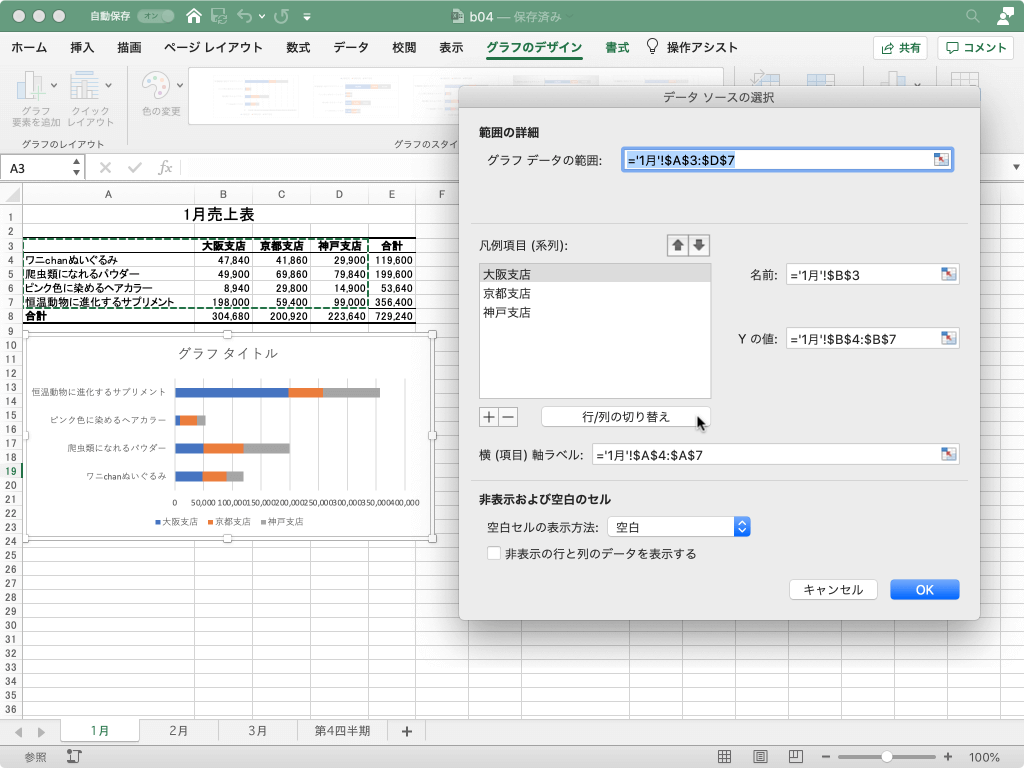The width and height of the screenshot is (1024, 768).
Task: Select 京都支店 in series list
Action: click(x=595, y=293)
